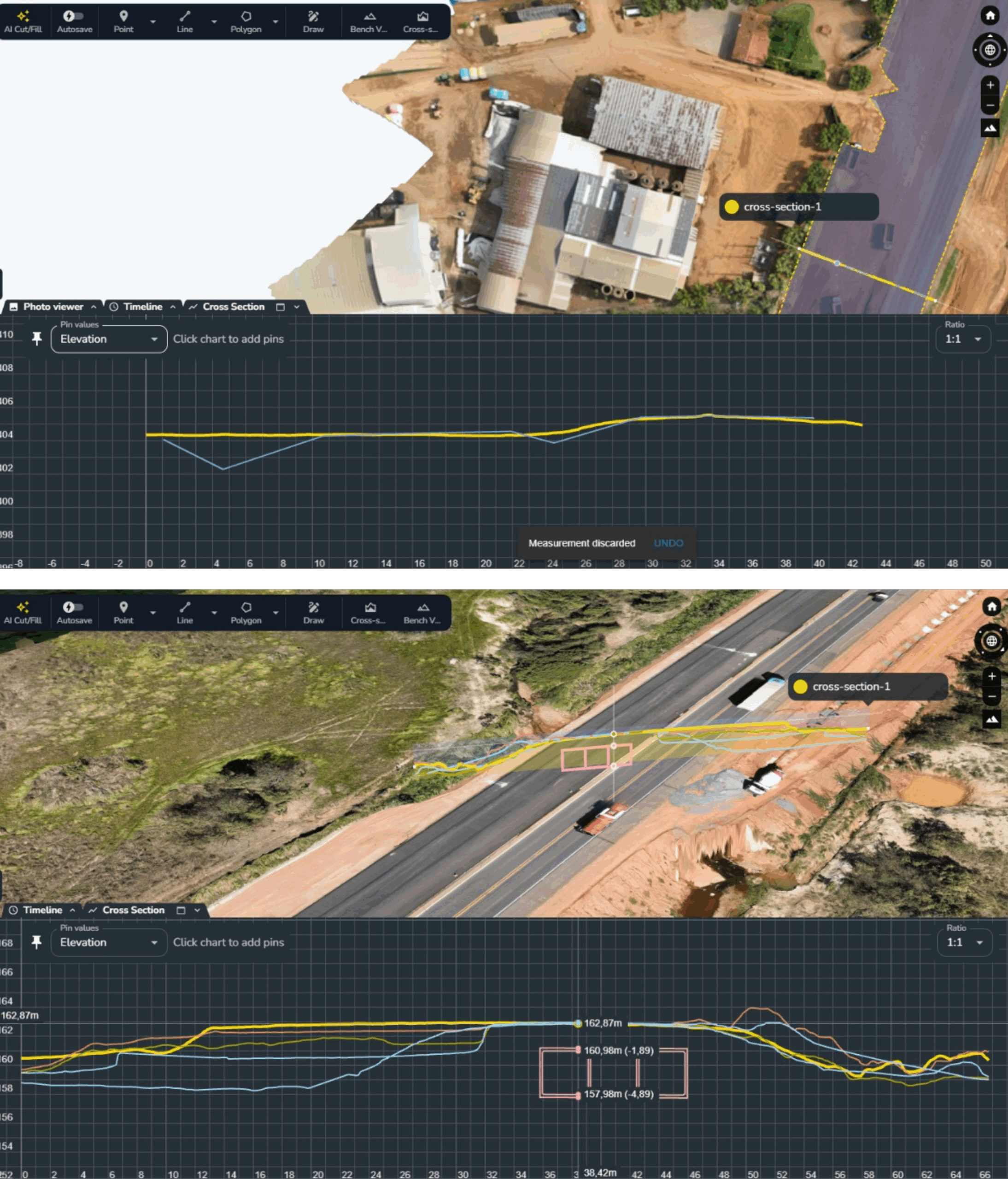The height and width of the screenshot is (1179, 1008).
Task: Toggle Autosave switch in the upper toolbar
Action: click(73, 16)
